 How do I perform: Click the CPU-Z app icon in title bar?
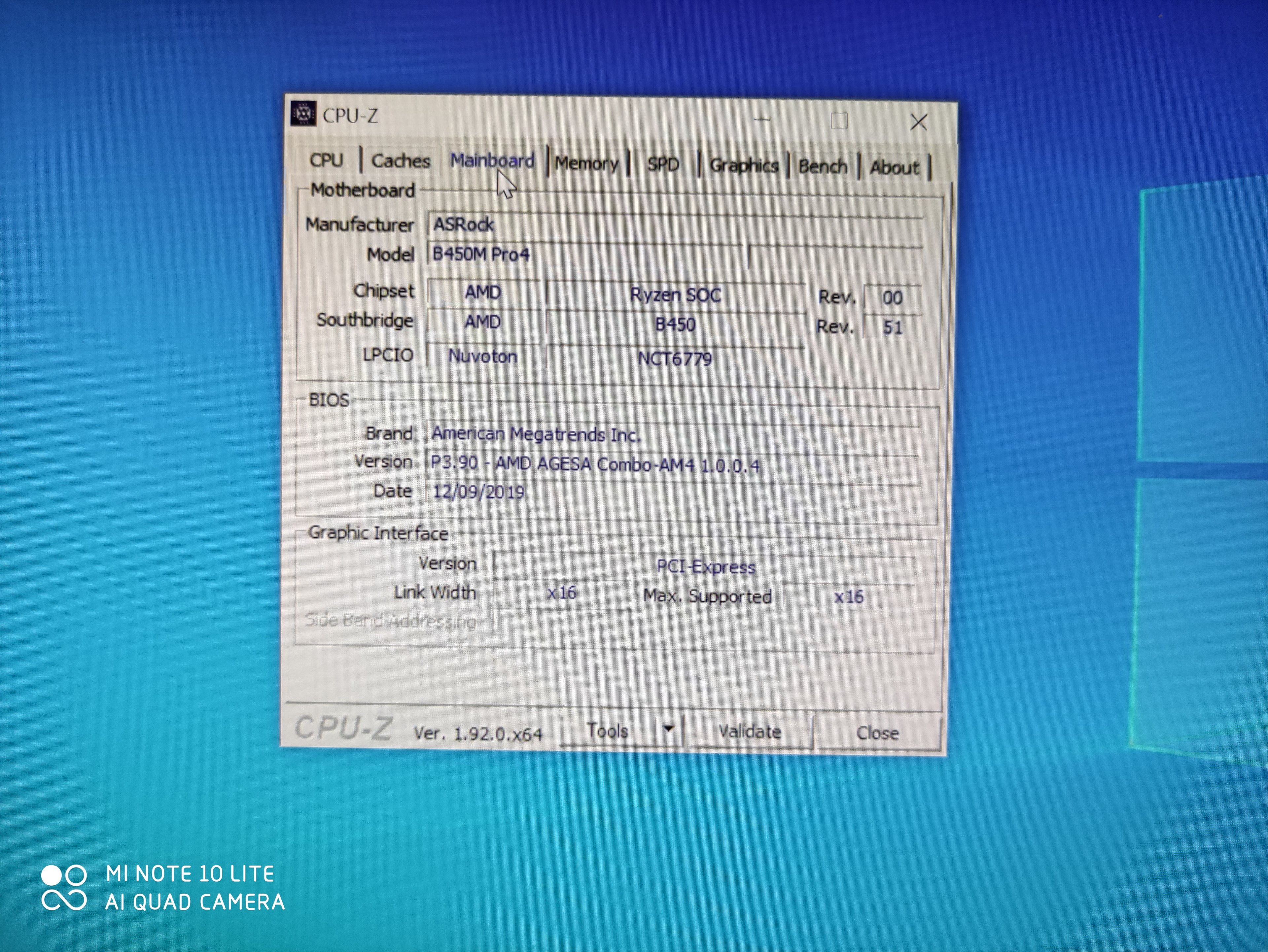pyautogui.click(x=303, y=114)
